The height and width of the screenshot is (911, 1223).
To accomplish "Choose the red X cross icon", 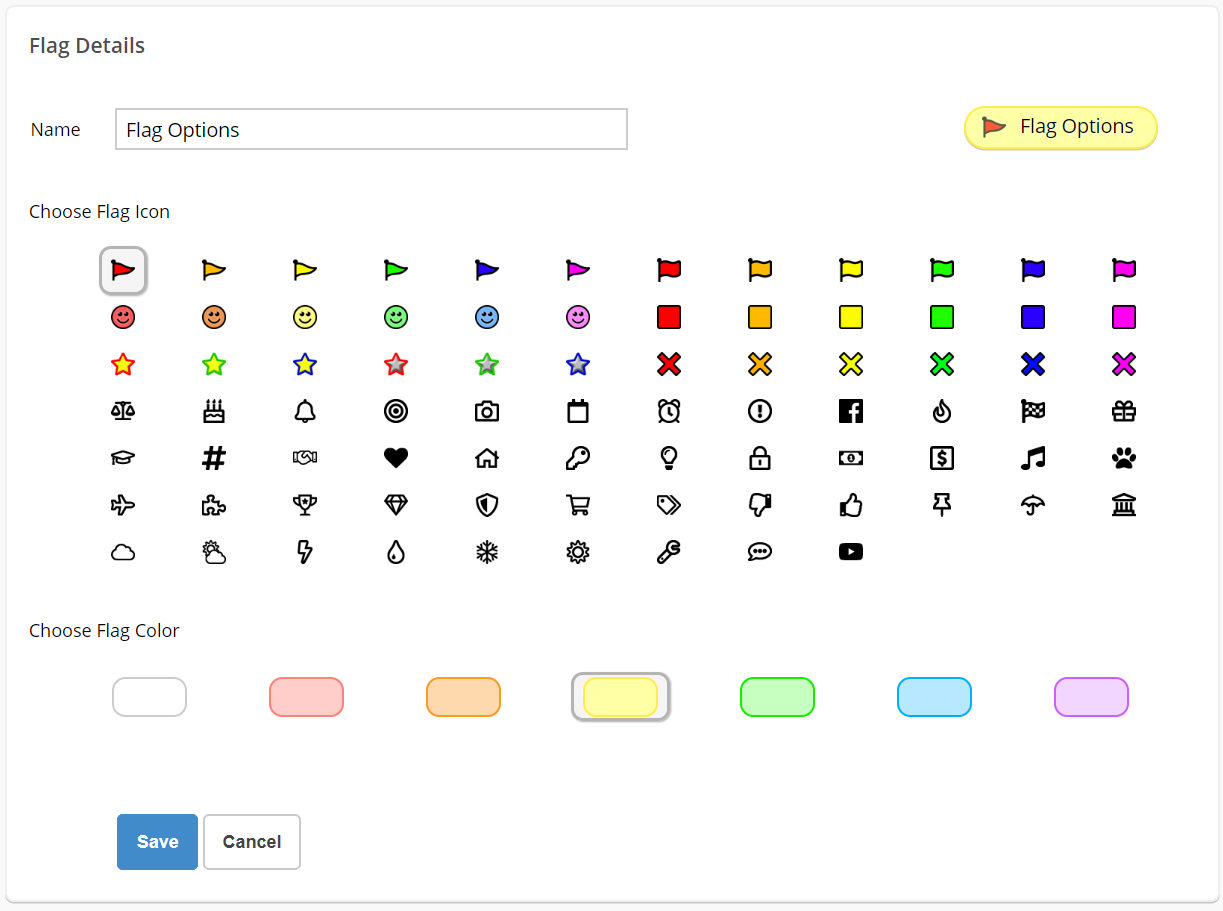I will pyautogui.click(x=669, y=364).
